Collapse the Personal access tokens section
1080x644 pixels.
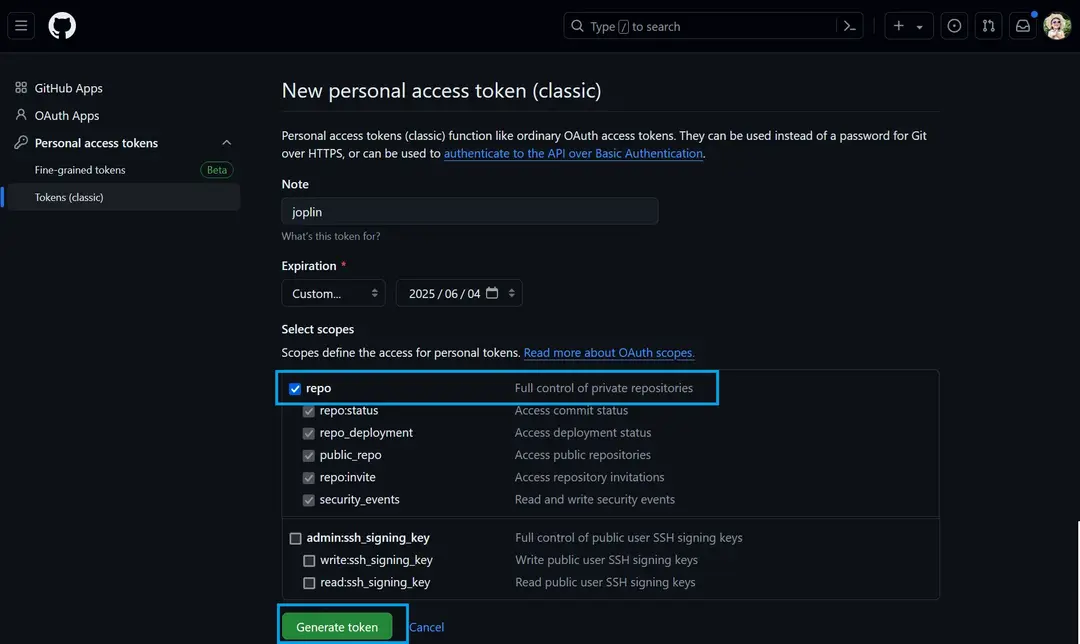(x=226, y=143)
